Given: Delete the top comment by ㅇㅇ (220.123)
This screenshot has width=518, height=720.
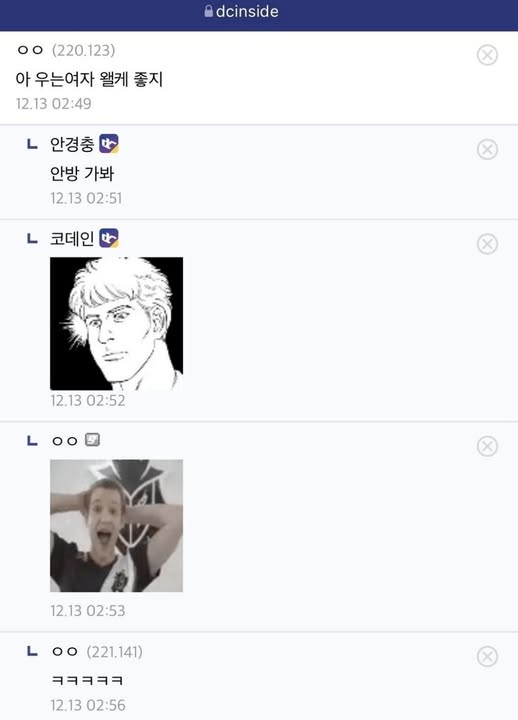Looking at the screenshot, I should coord(487,55).
